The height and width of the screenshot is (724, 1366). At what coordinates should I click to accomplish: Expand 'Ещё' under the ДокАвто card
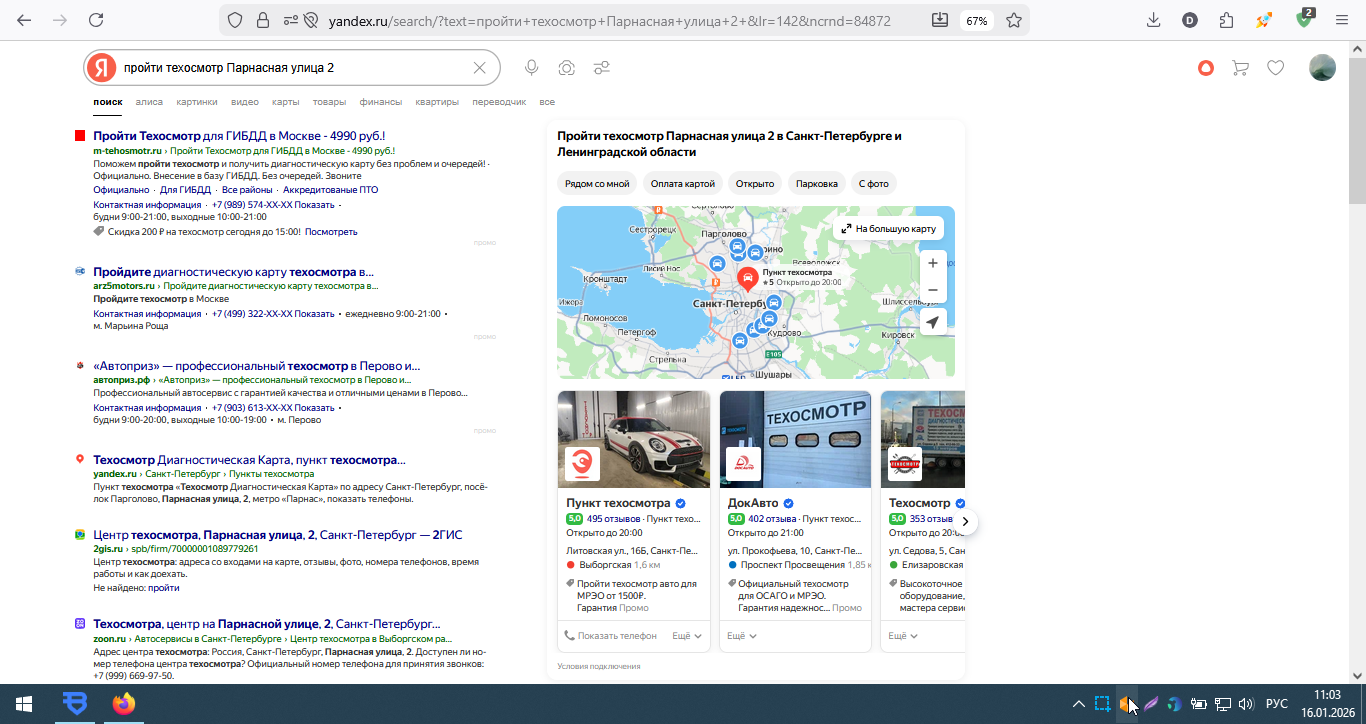point(742,636)
